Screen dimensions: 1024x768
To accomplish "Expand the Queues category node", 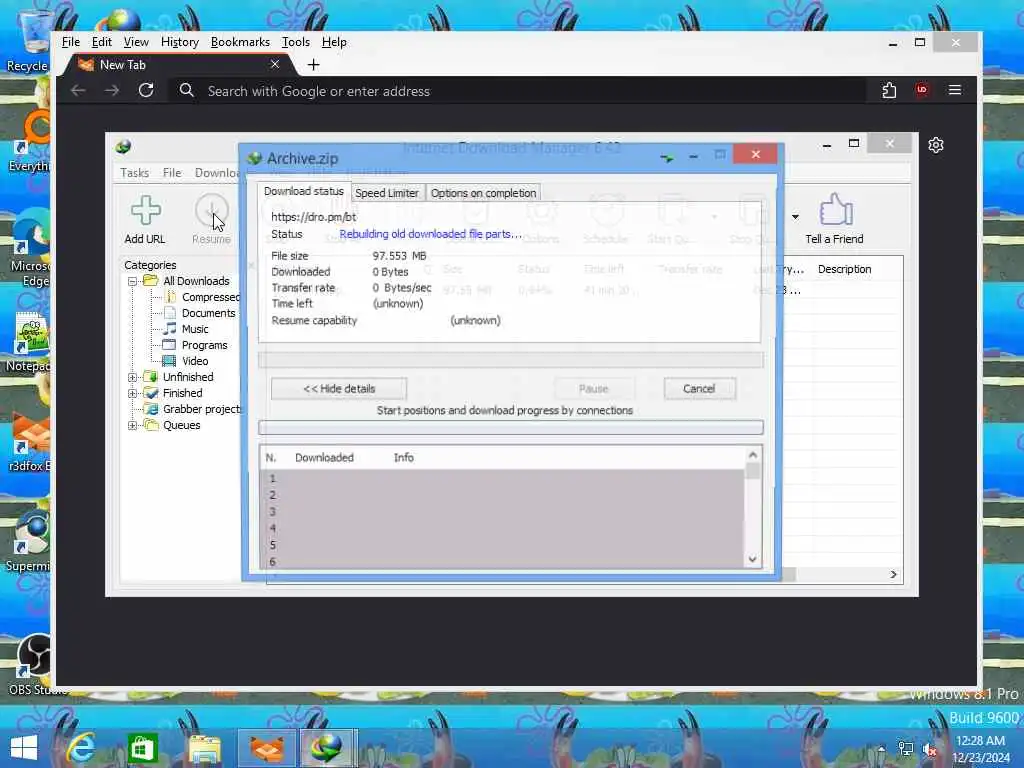I will (133, 425).
